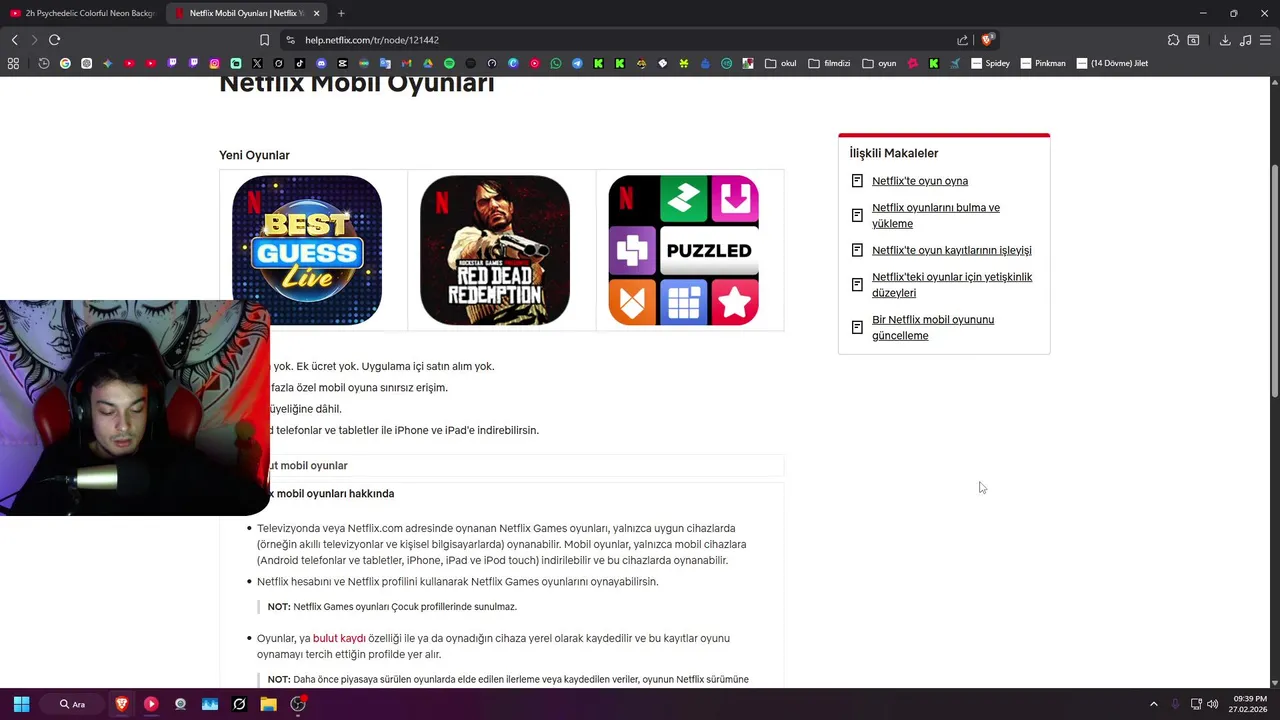This screenshot has height=720, width=1280.
Task: Open the oyun bookmarks folder
Action: click(x=879, y=63)
